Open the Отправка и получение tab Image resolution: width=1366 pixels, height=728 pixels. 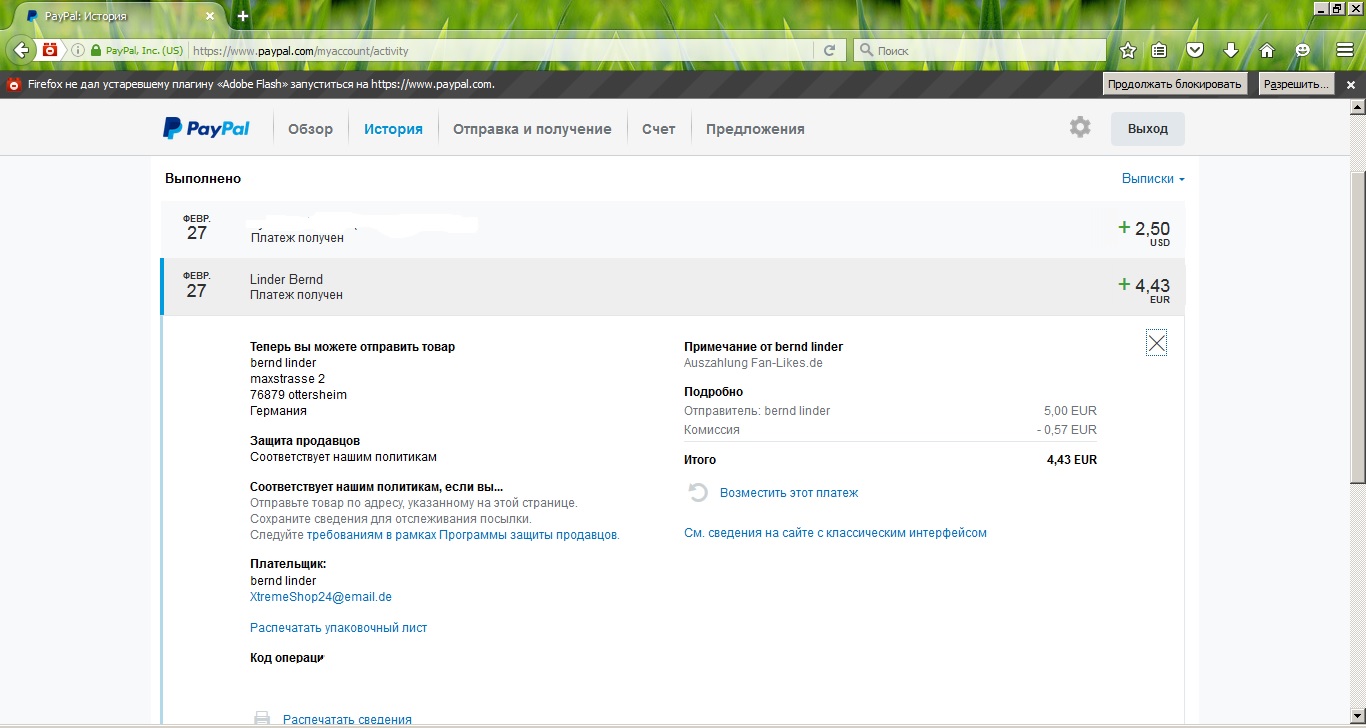[532, 129]
